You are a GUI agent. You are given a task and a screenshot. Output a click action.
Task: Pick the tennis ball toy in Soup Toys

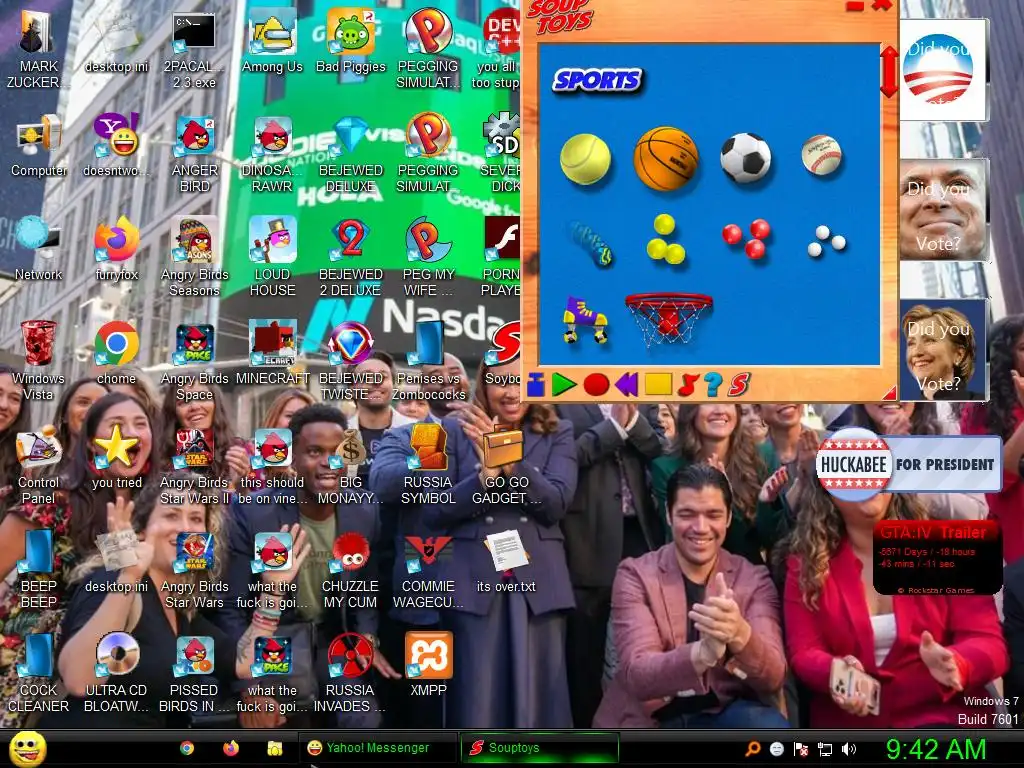pyautogui.click(x=585, y=159)
